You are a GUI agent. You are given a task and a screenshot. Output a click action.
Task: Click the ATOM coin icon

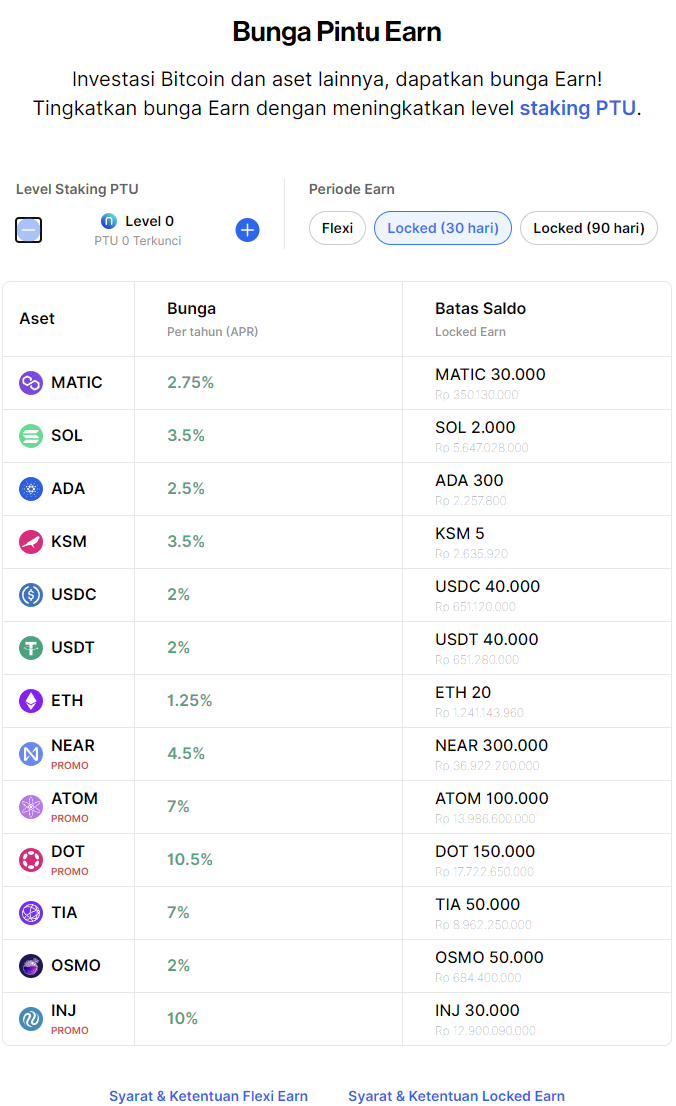pyautogui.click(x=30, y=807)
